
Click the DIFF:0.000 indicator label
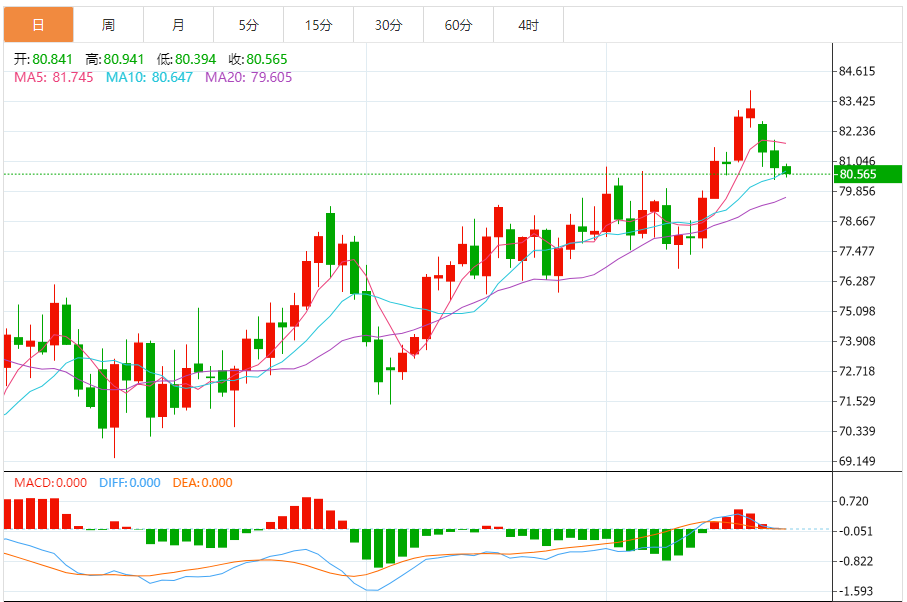click(x=130, y=483)
